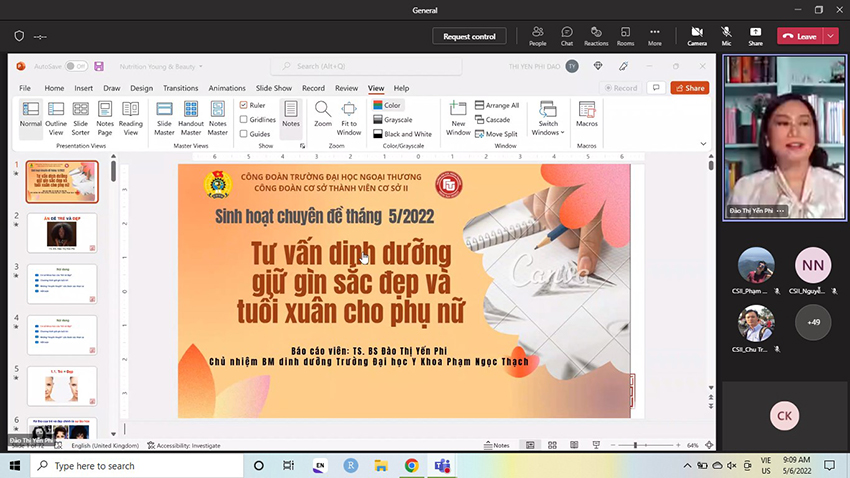Open breakout Rooms in Teams
This screenshot has height=478, width=850.
(625, 36)
